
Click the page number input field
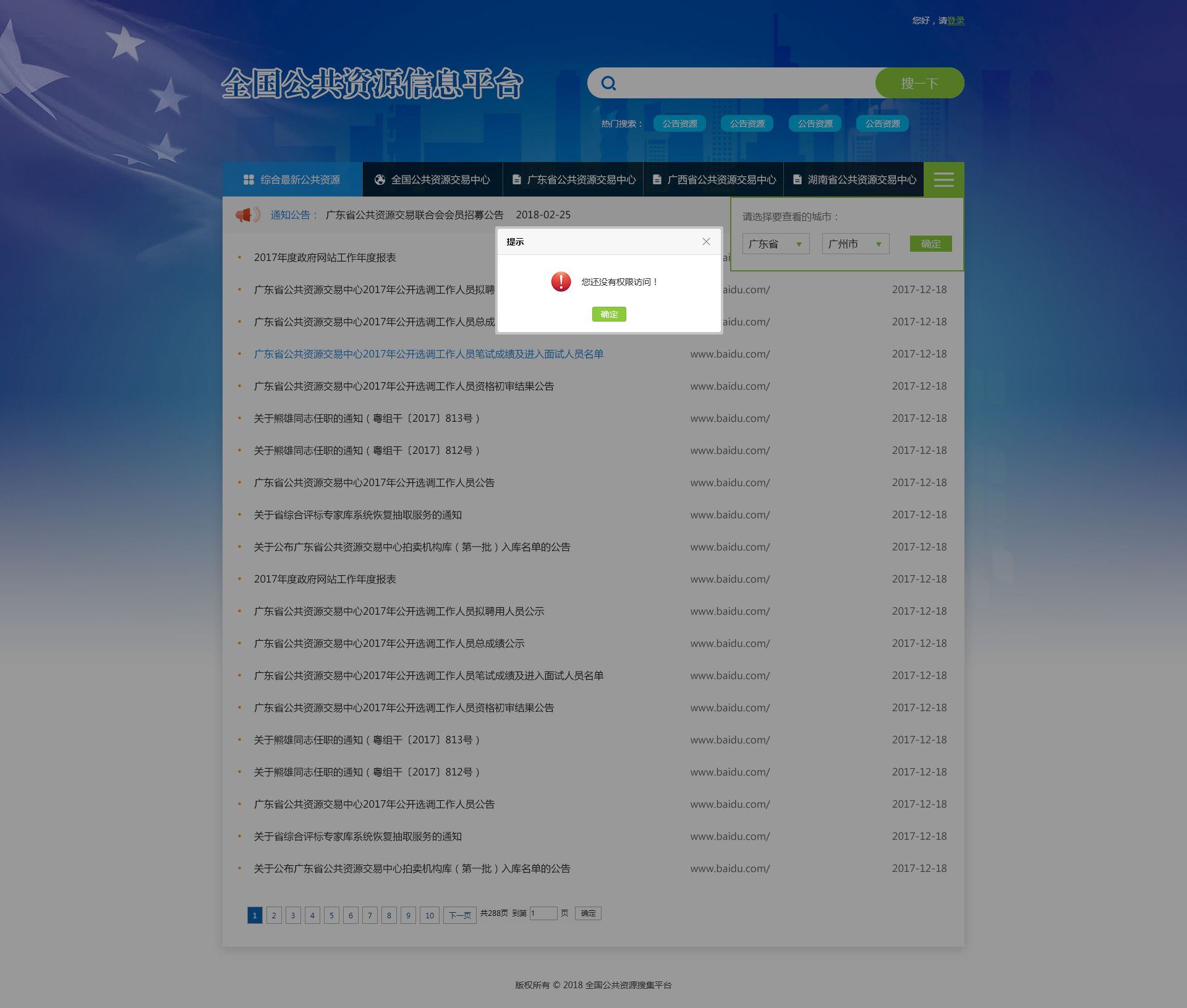(x=543, y=913)
